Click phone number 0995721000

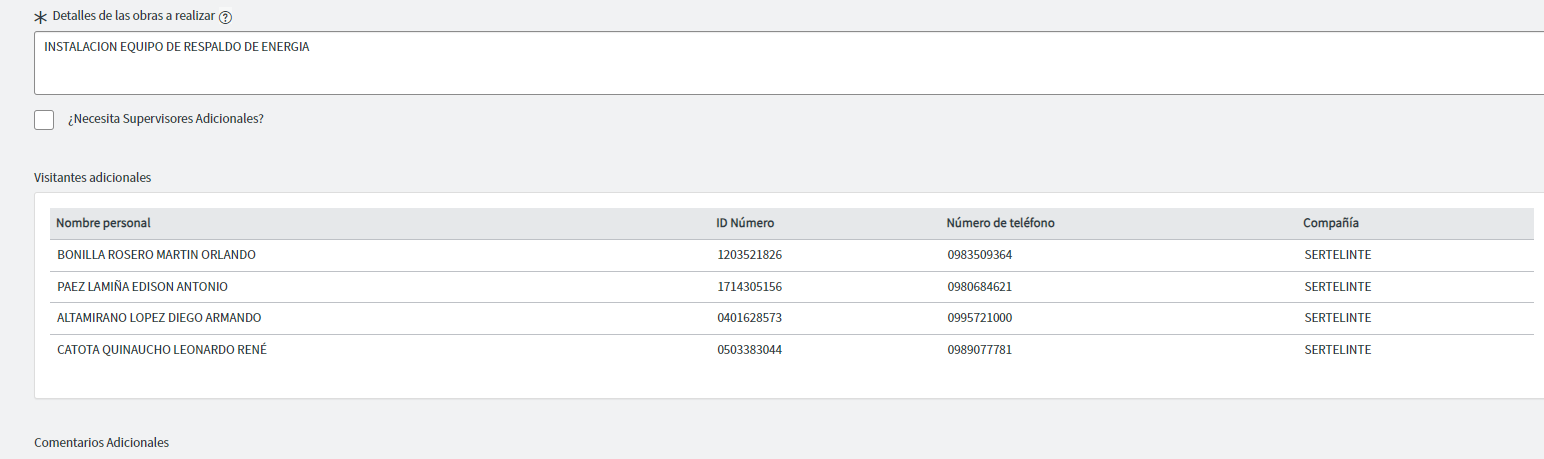pyautogui.click(x=980, y=318)
